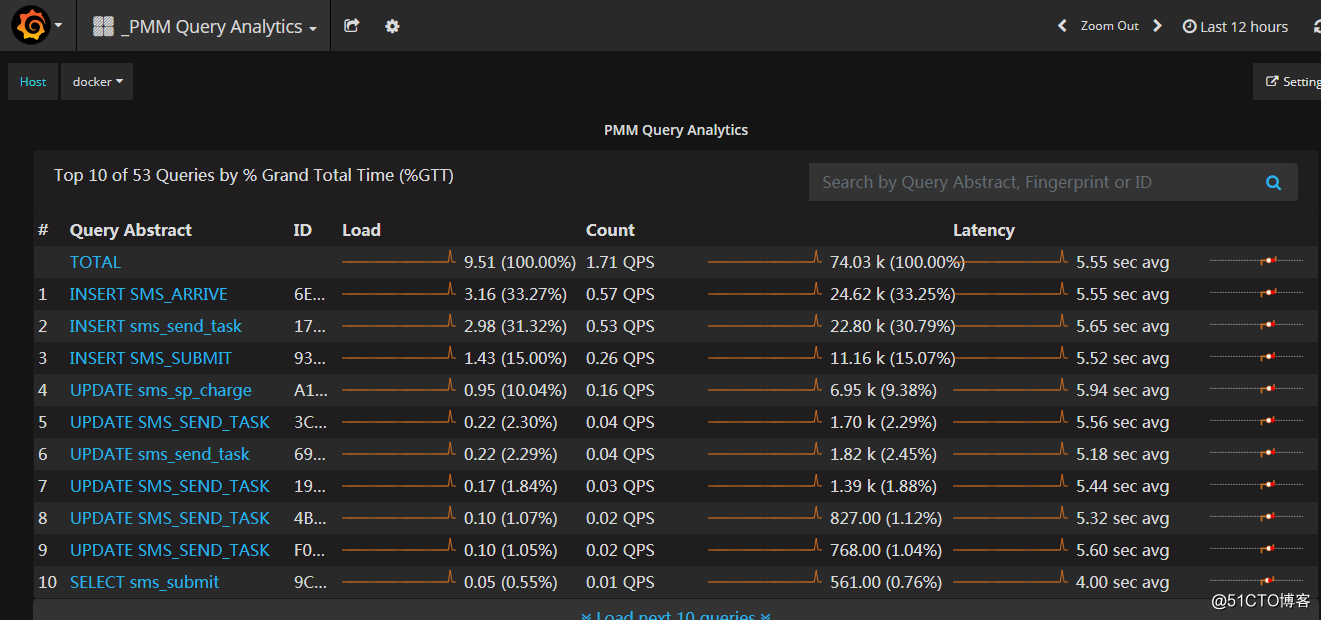Open the Last 12 hours time picker
The image size is (1321, 620).
[x=1235, y=27]
